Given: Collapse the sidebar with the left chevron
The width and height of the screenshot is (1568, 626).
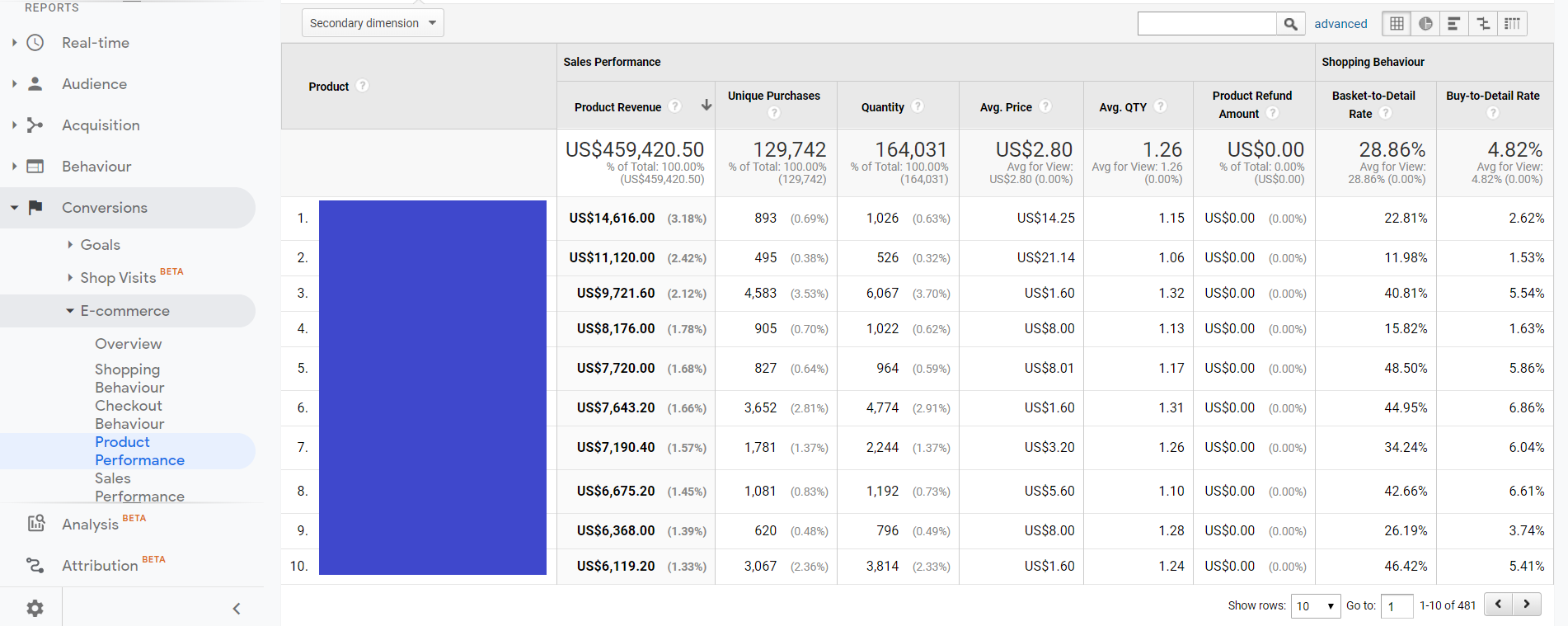Looking at the screenshot, I should 237,609.
